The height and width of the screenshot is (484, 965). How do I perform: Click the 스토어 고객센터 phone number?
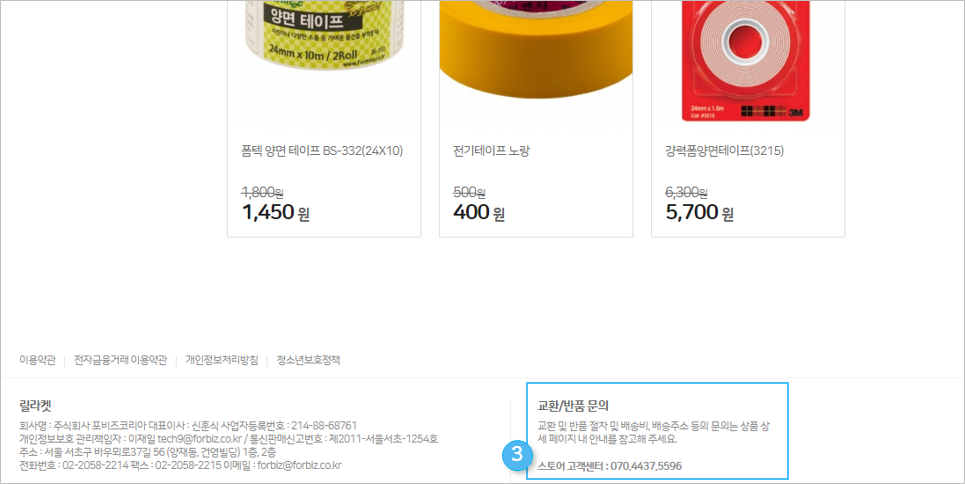pos(646,466)
